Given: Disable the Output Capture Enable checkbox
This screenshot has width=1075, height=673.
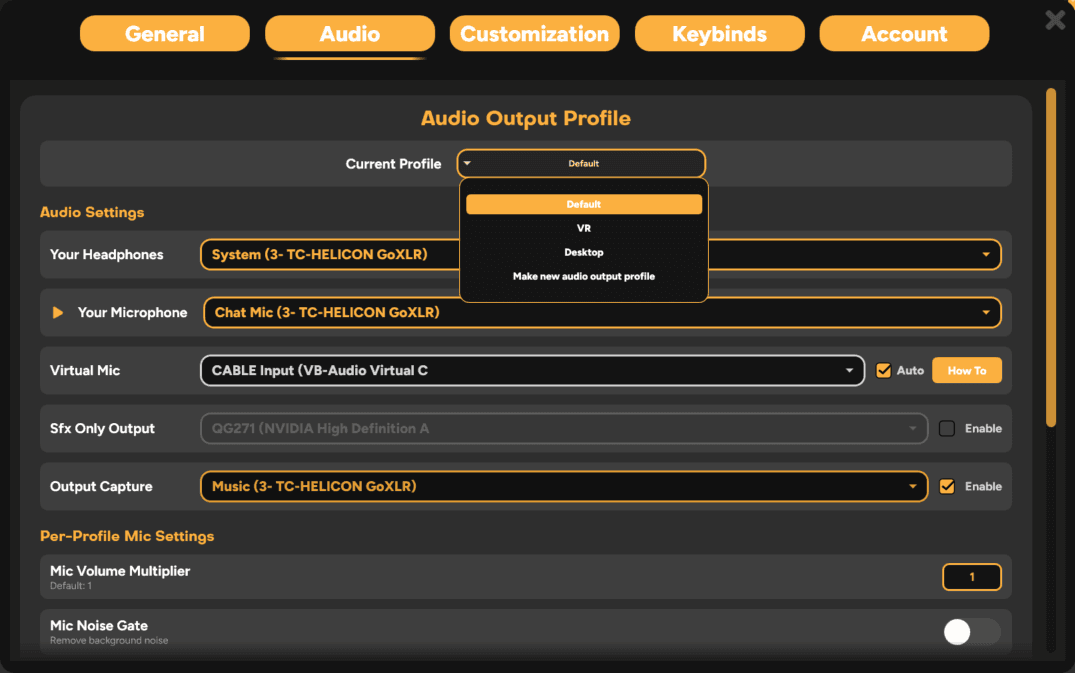Looking at the screenshot, I should pos(946,486).
